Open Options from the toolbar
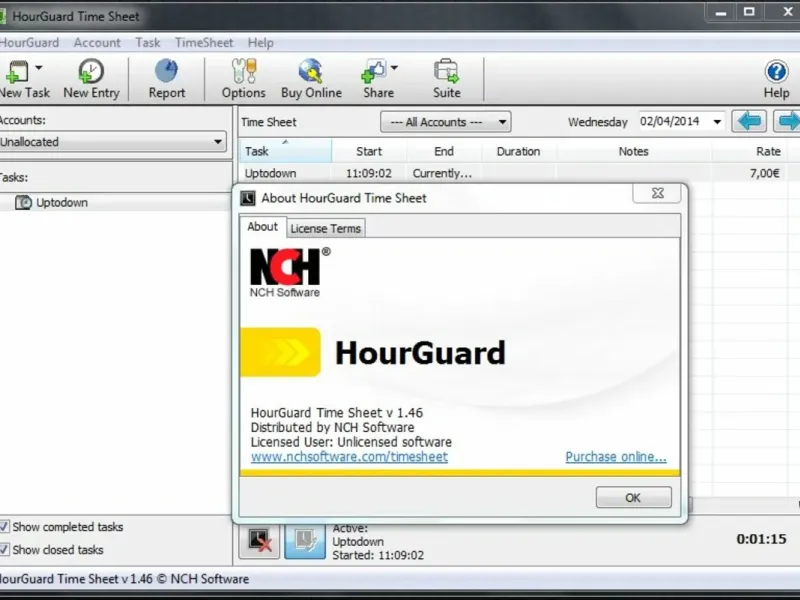The image size is (800, 600). coord(243,79)
